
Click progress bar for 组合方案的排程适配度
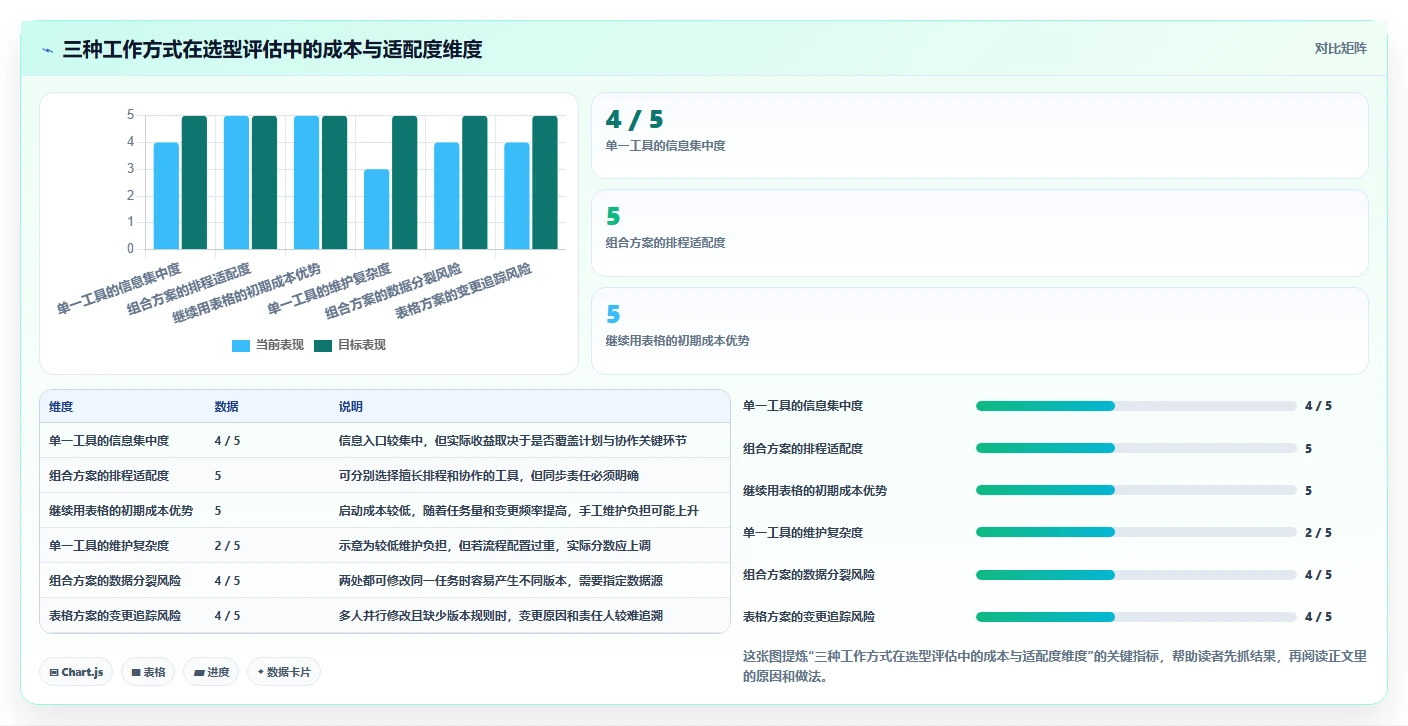tap(1136, 448)
